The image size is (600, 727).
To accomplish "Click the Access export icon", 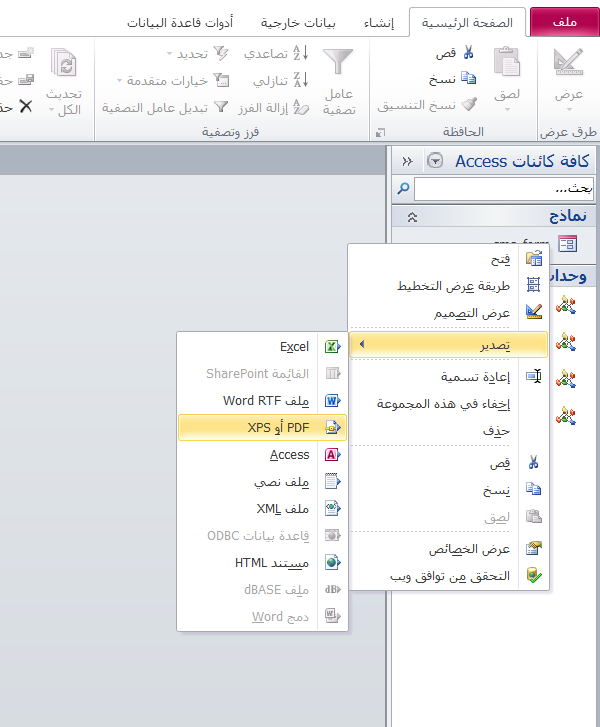I will coord(332,454).
